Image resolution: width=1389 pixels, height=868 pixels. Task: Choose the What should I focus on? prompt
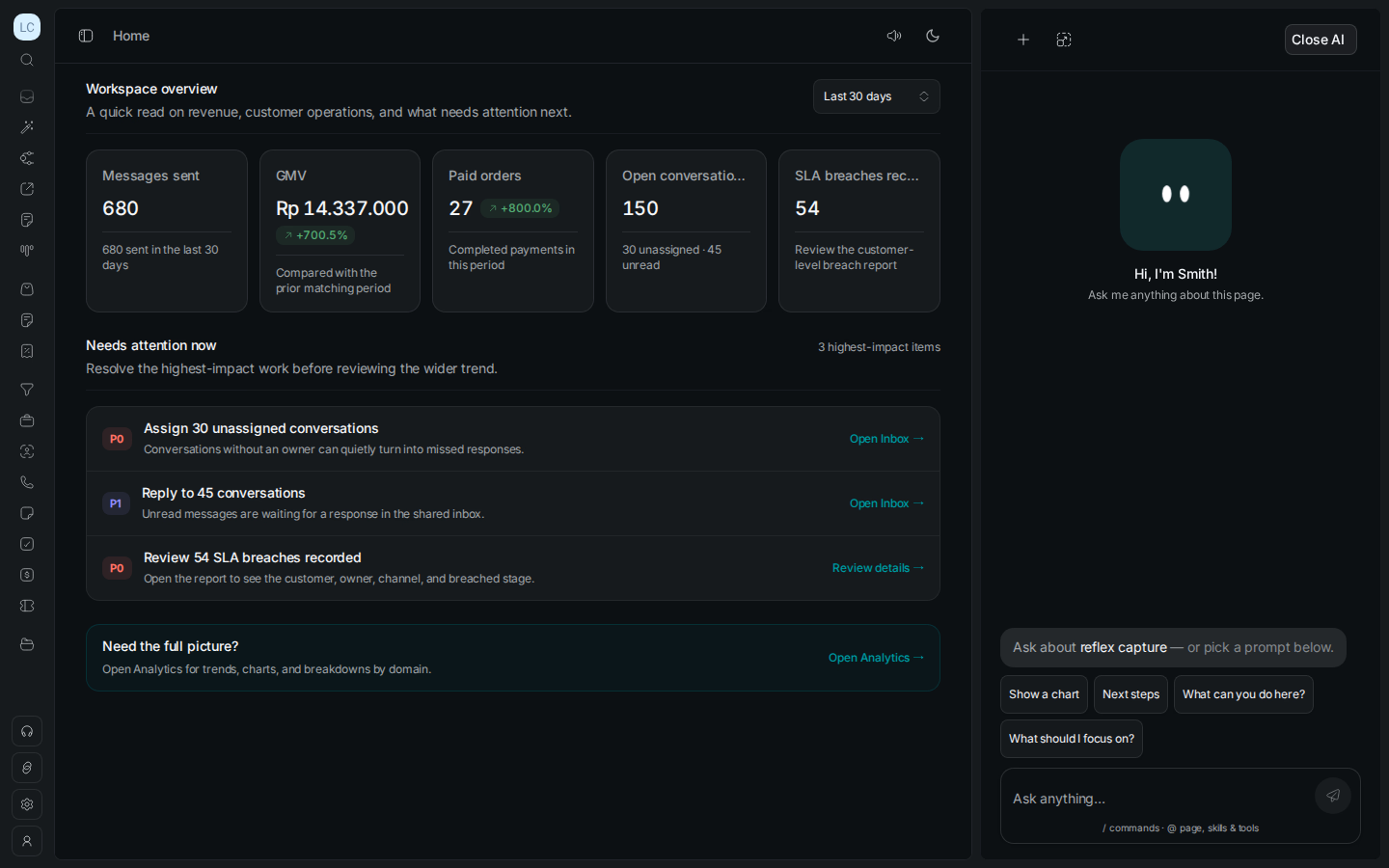pos(1072,739)
